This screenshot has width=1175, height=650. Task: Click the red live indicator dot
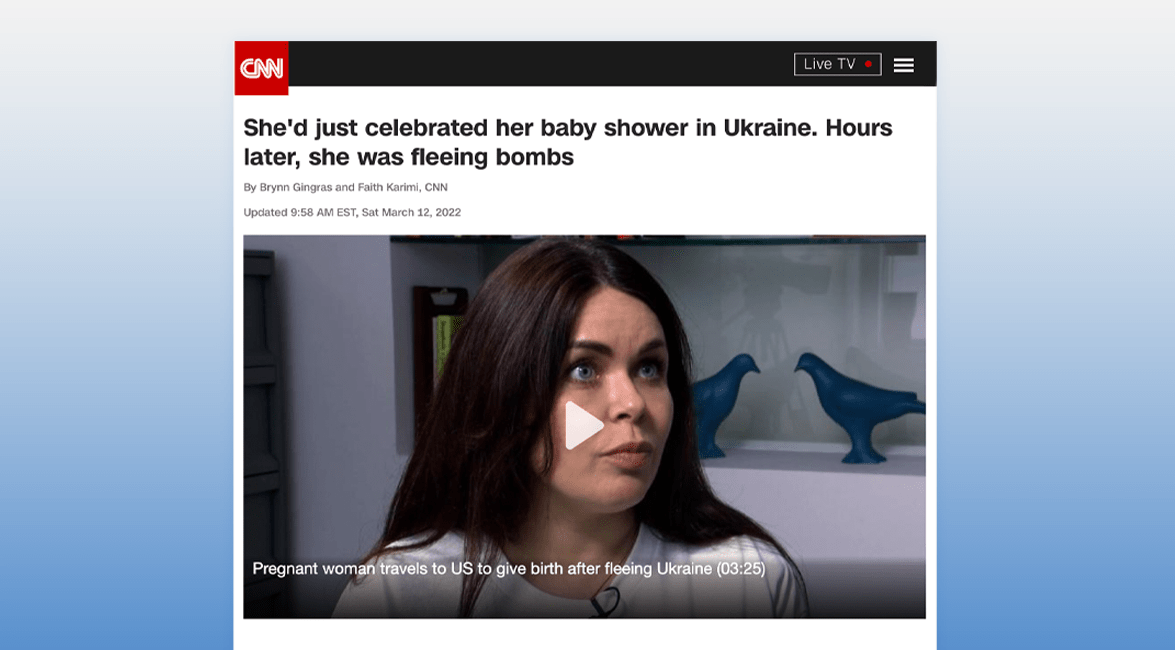(868, 64)
